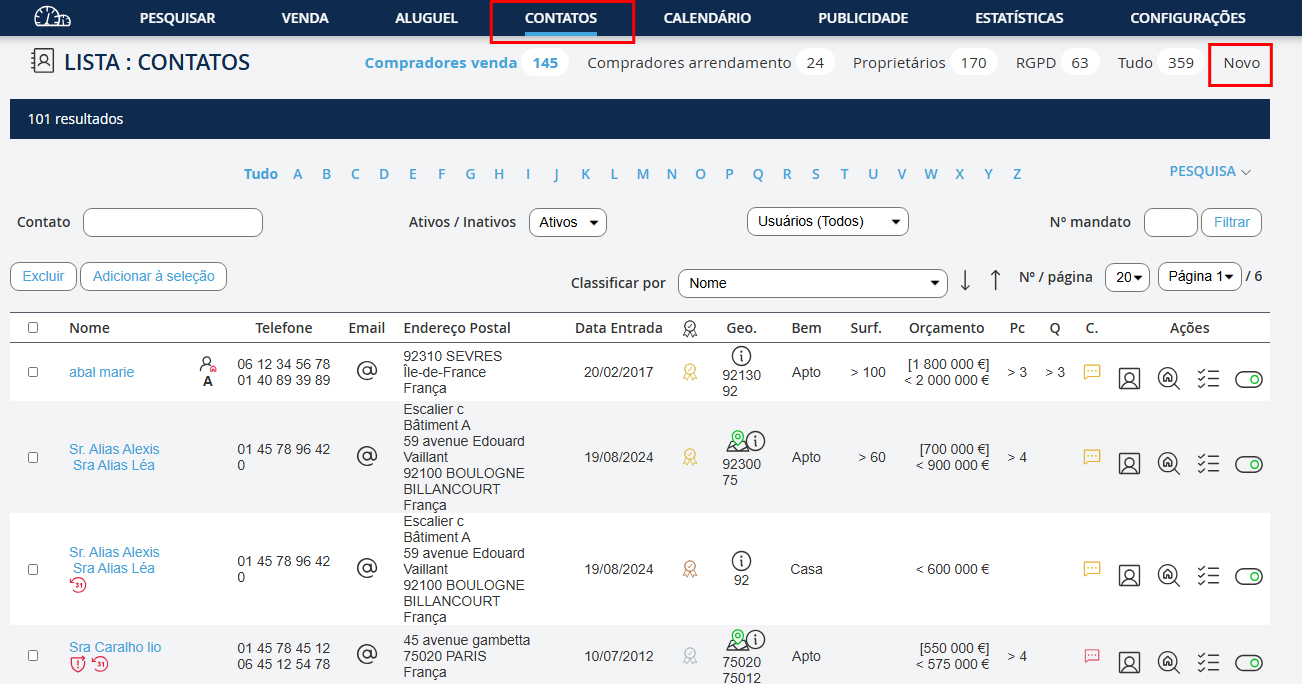The width and height of the screenshot is (1302, 684).
Task: Open the Ativos / Inativos dropdown
Action: click(x=567, y=222)
